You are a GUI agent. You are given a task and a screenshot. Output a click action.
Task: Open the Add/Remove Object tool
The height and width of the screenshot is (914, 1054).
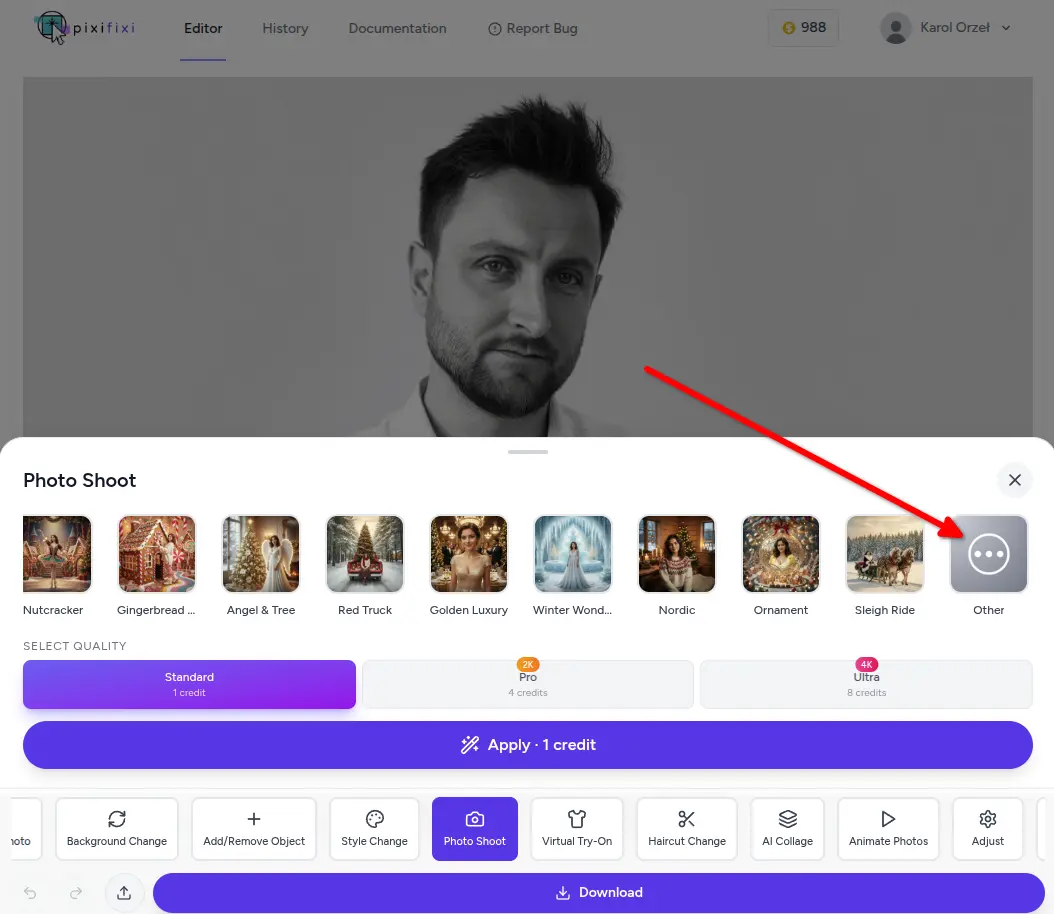coord(254,828)
